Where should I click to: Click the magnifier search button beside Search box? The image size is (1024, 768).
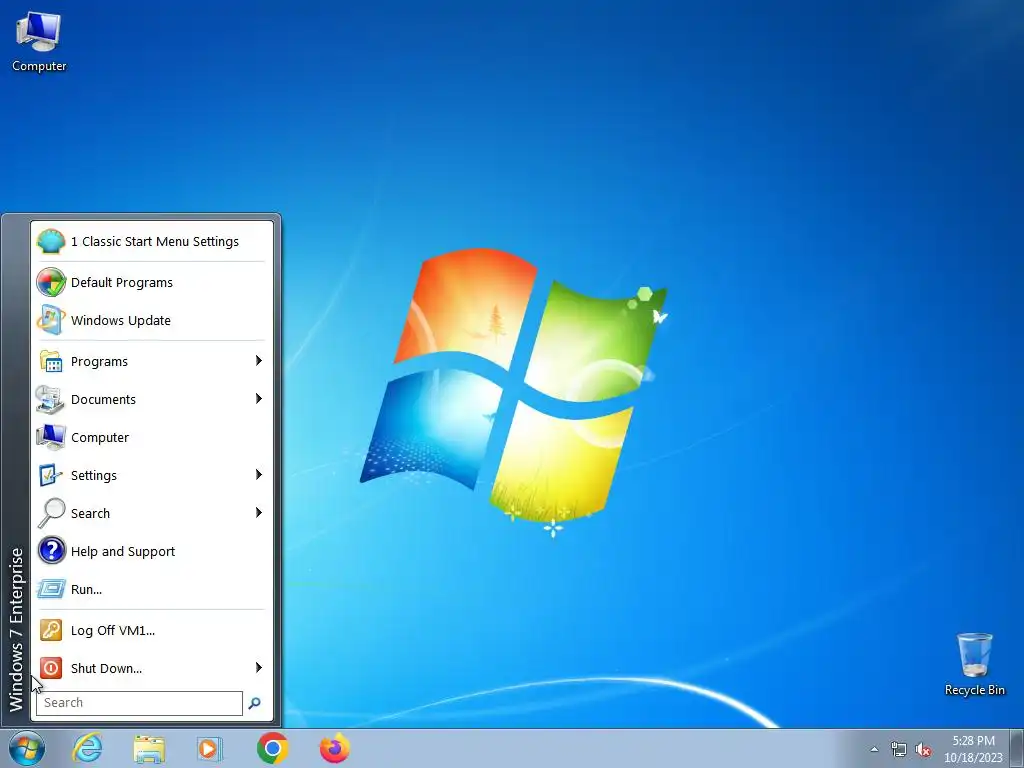coord(255,703)
